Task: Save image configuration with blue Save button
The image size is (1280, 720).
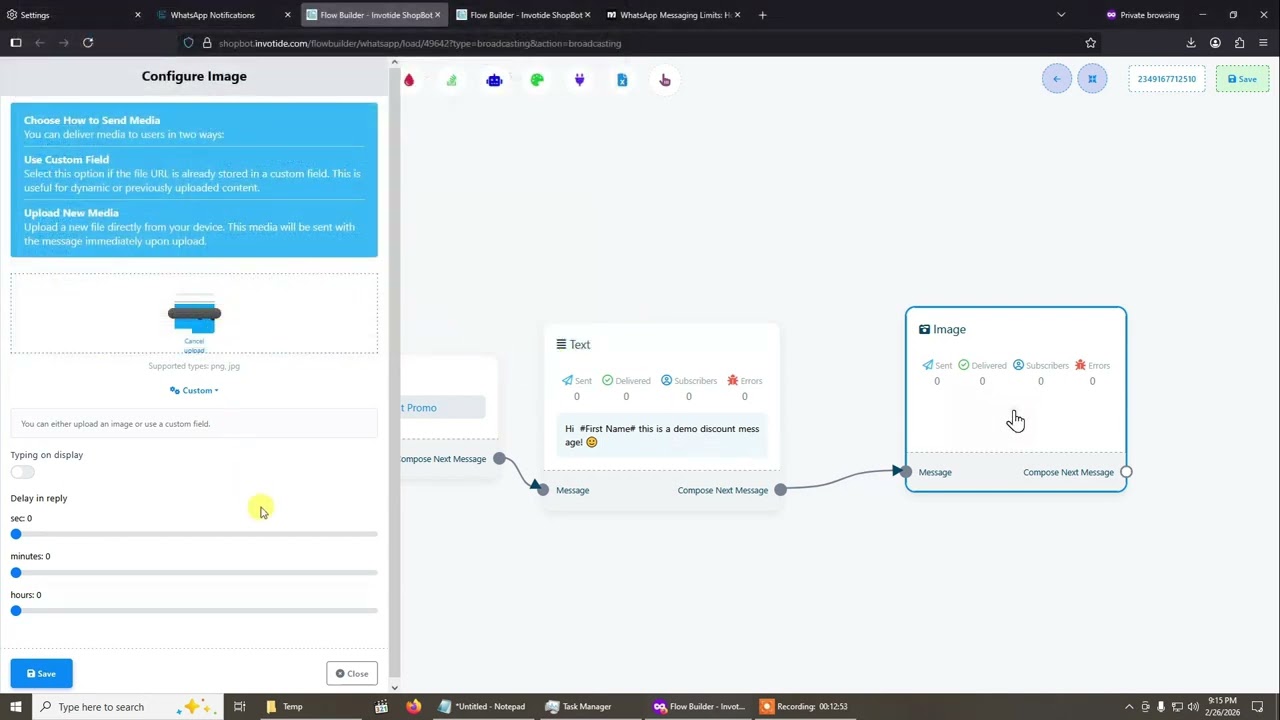Action: click(x=41, y=673)
